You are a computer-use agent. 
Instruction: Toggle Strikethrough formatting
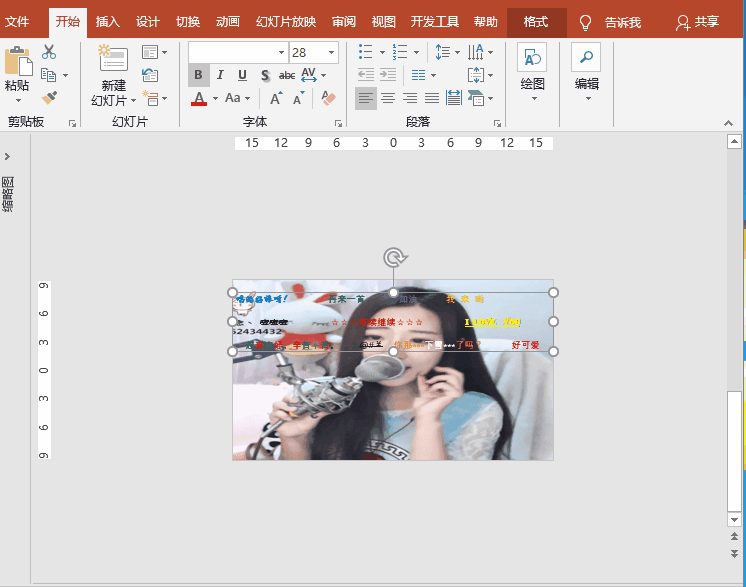coord(287,75)
